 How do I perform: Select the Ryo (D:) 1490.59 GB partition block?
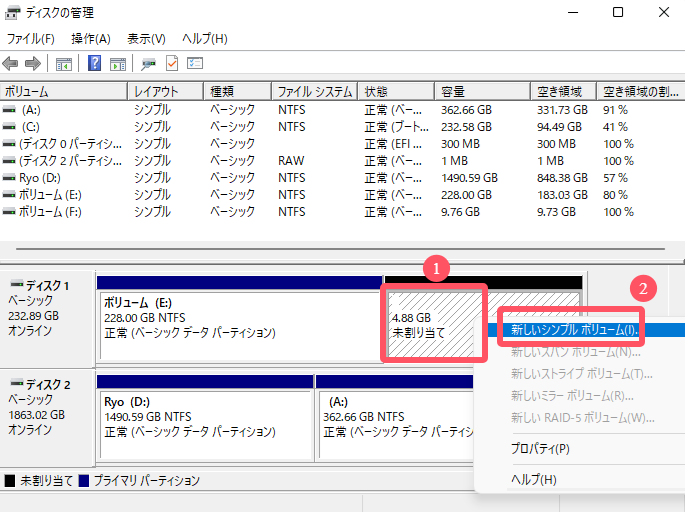(205, 425)
